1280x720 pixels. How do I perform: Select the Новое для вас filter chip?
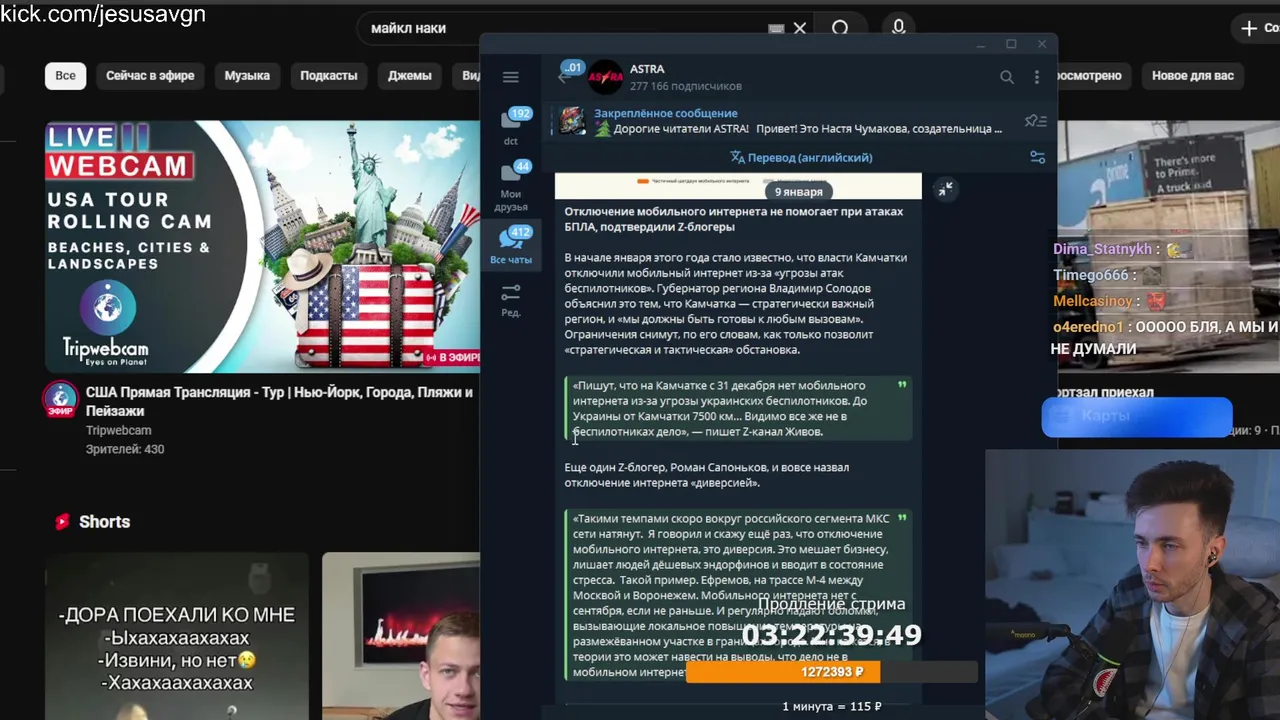1192,76
